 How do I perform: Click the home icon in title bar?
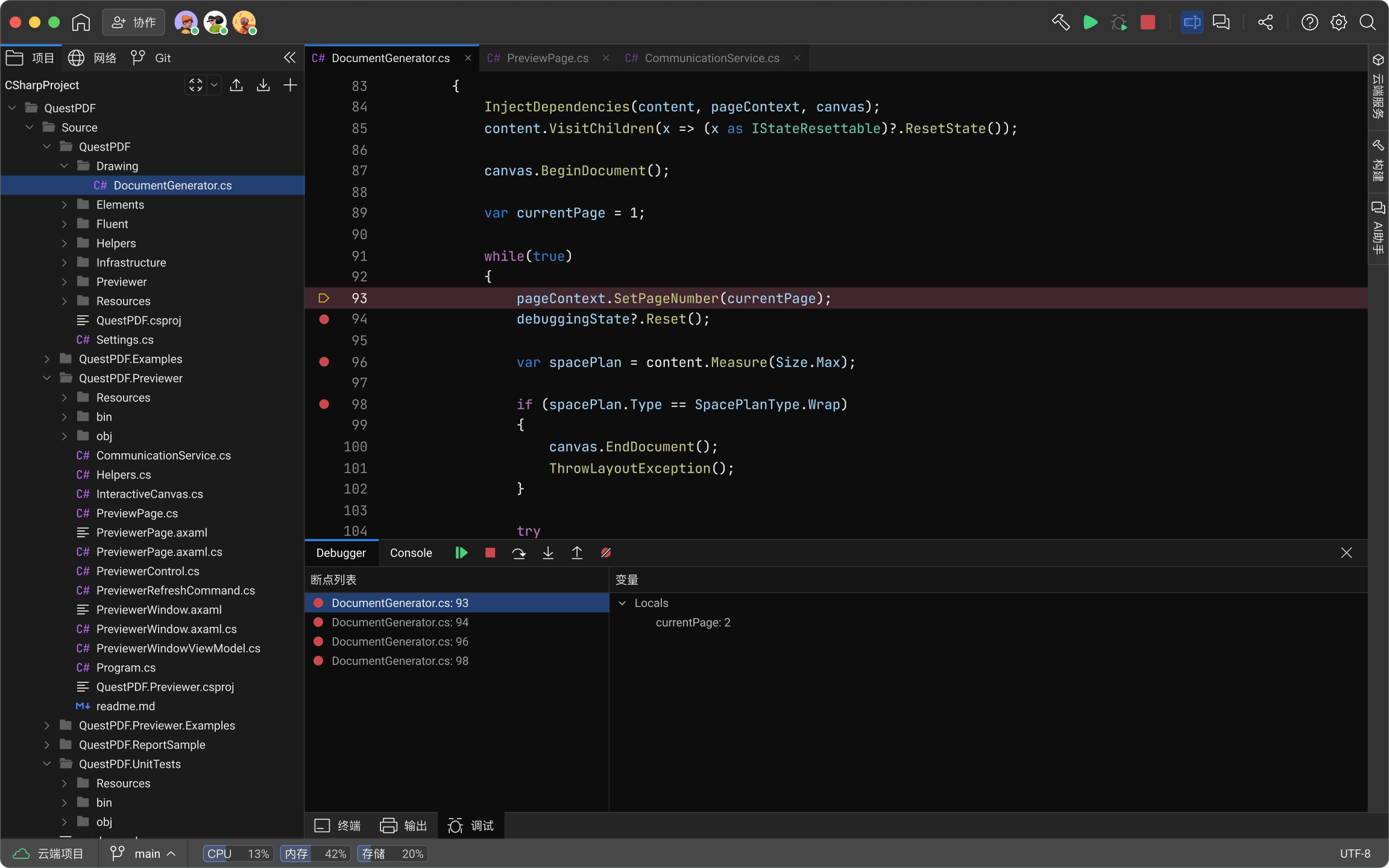[81, 22]
